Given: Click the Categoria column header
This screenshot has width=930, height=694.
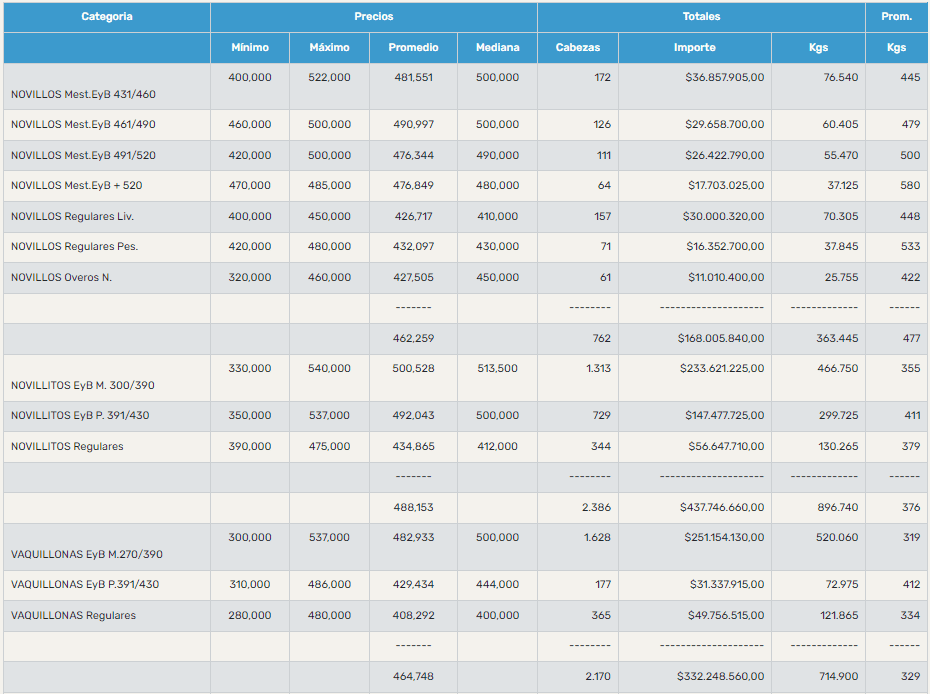Looking at the screenshot, I should pos(106,17).
